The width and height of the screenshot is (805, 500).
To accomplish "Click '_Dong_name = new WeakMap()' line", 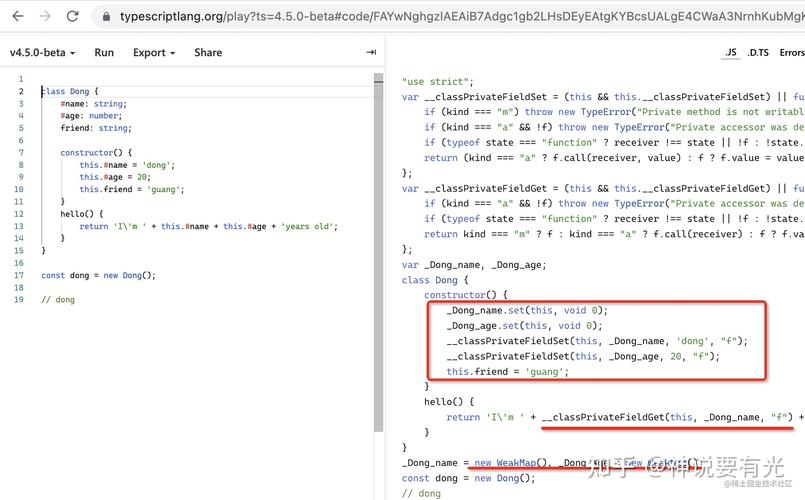I will (x=551, y=463).
